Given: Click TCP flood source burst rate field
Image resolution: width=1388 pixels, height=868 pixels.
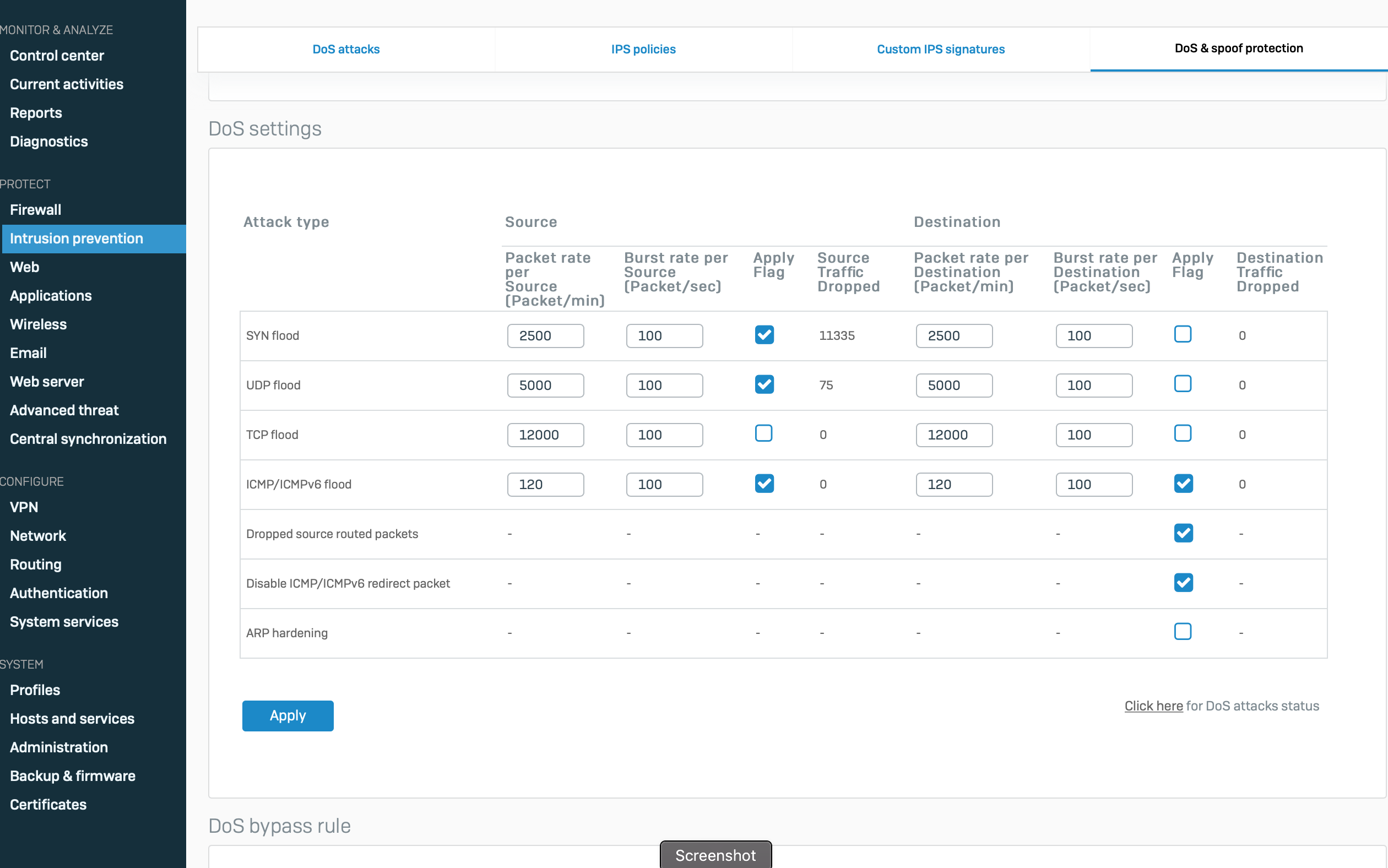Looking at the screenshot, I should (x=664, y=435).
